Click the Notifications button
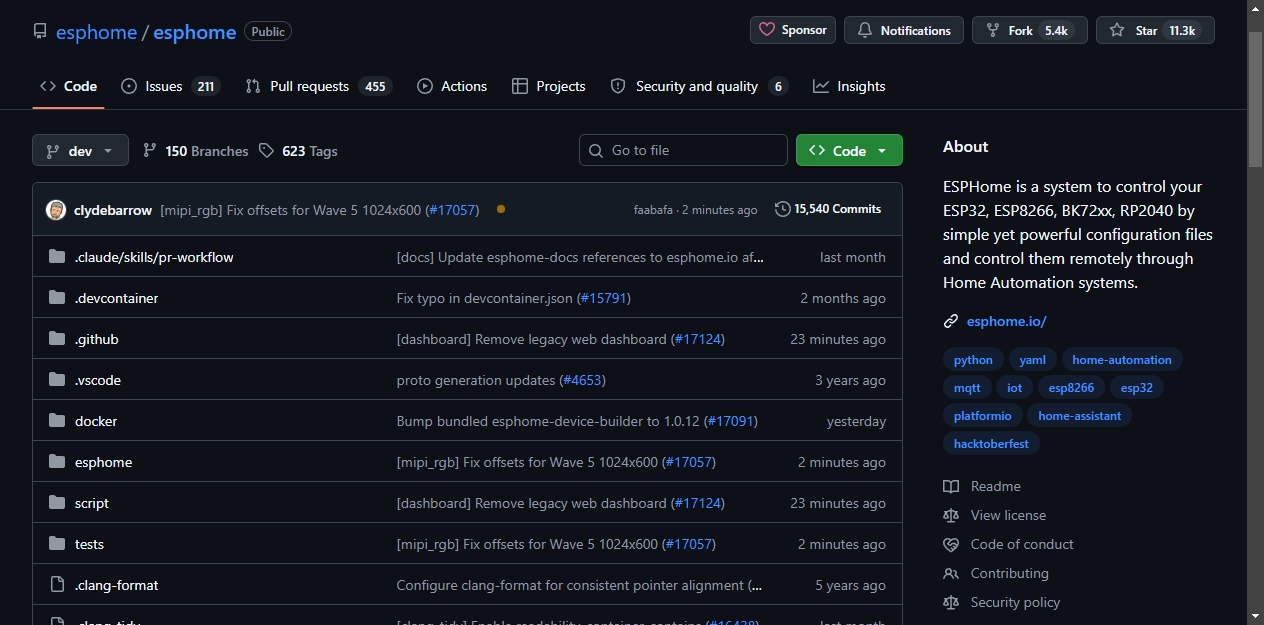1264x625 pixels. tap(904, 30)
